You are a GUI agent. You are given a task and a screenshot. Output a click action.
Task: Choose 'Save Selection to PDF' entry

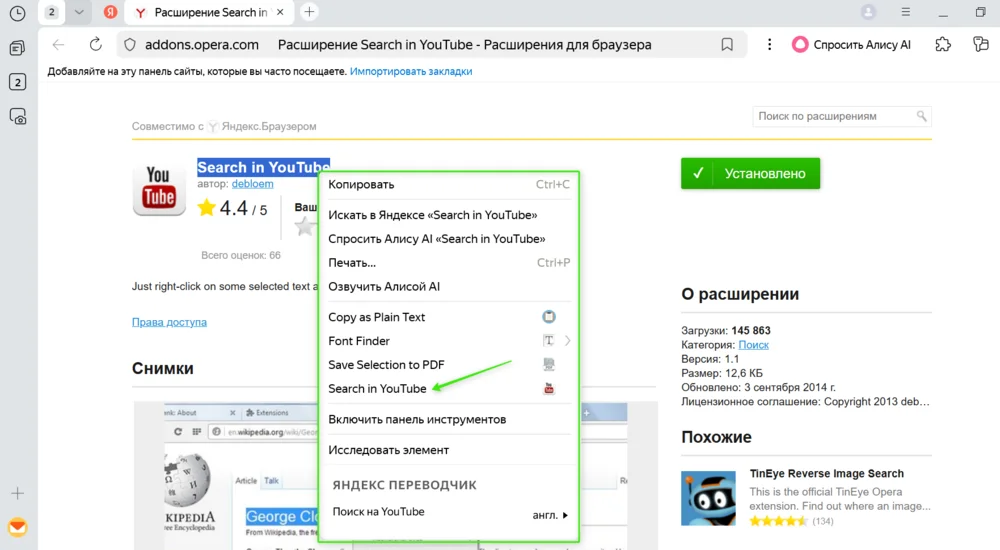448,365
